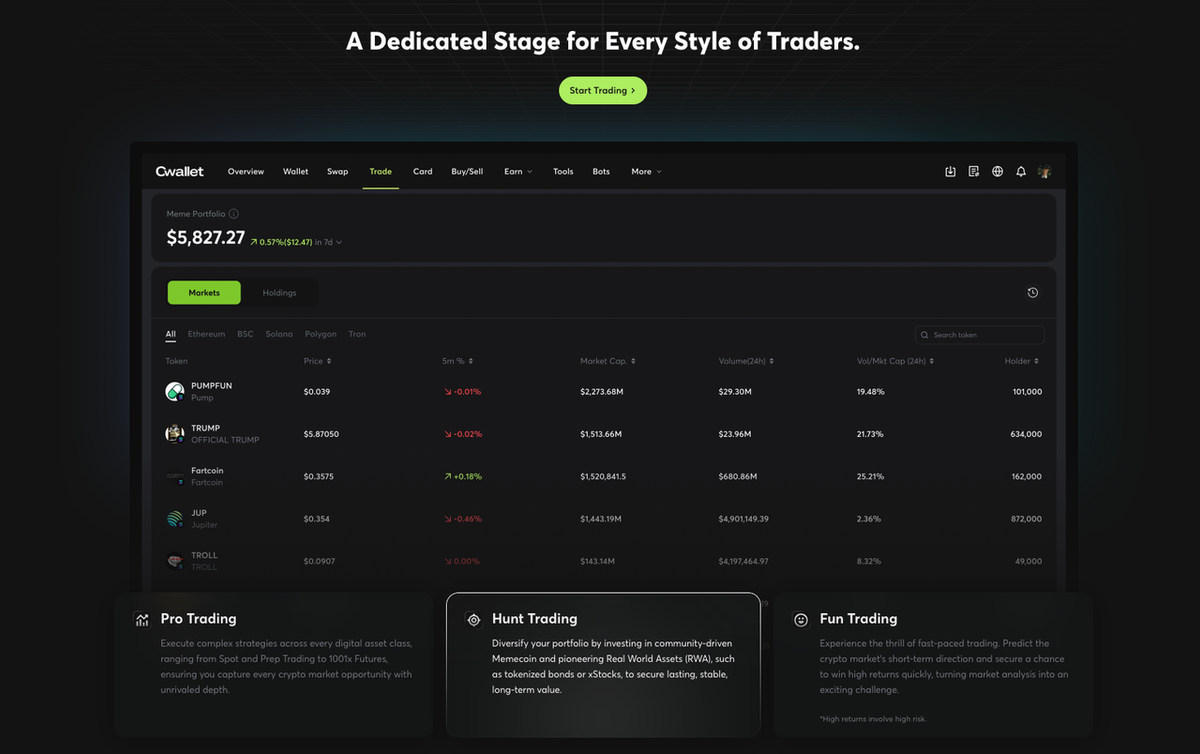Open the download icon in header
Screen dimensions: 1200x754
950,172
